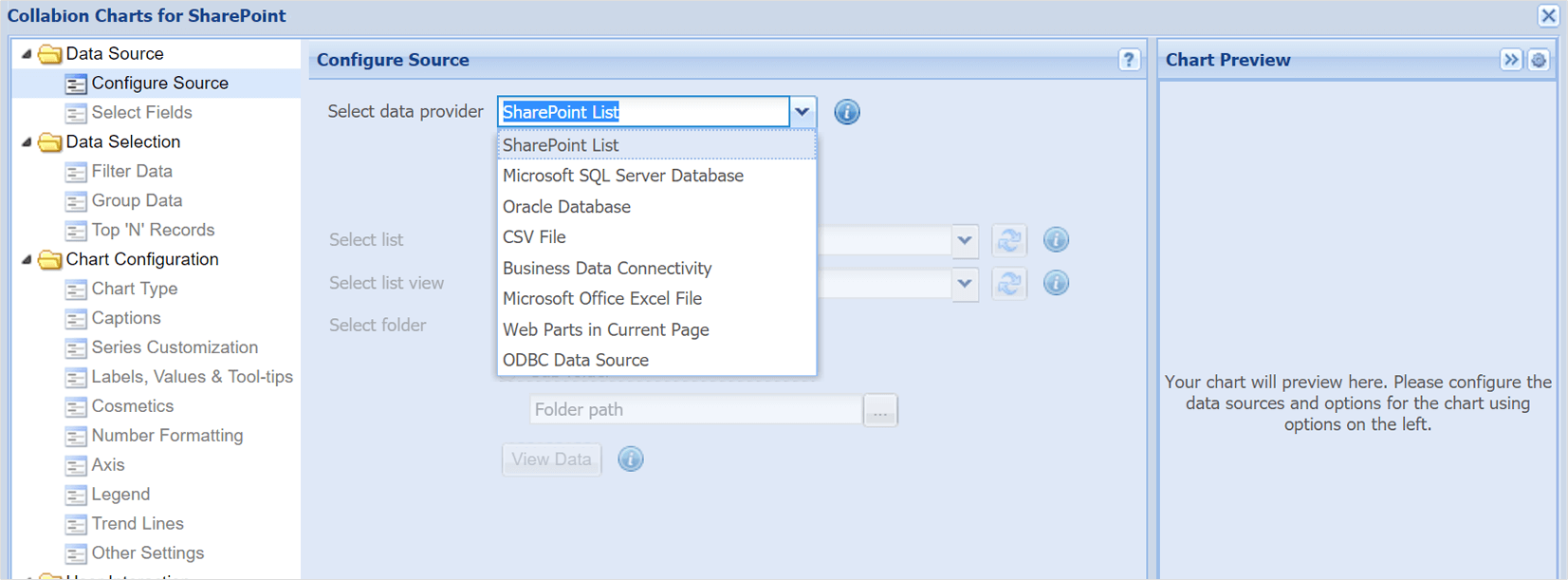Open help for the Configure Source panel
This screenshot has height=580, width=1568.
[1128, 60]
